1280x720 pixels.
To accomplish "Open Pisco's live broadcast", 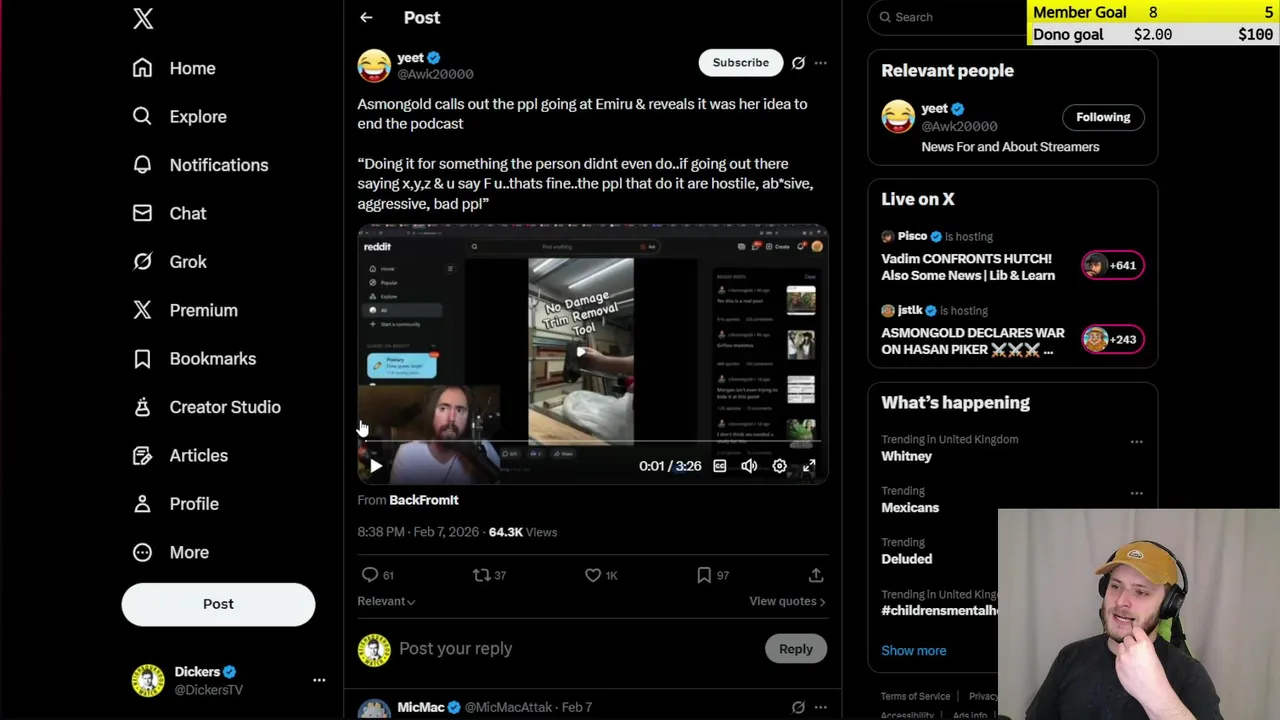I will [968, 267].
